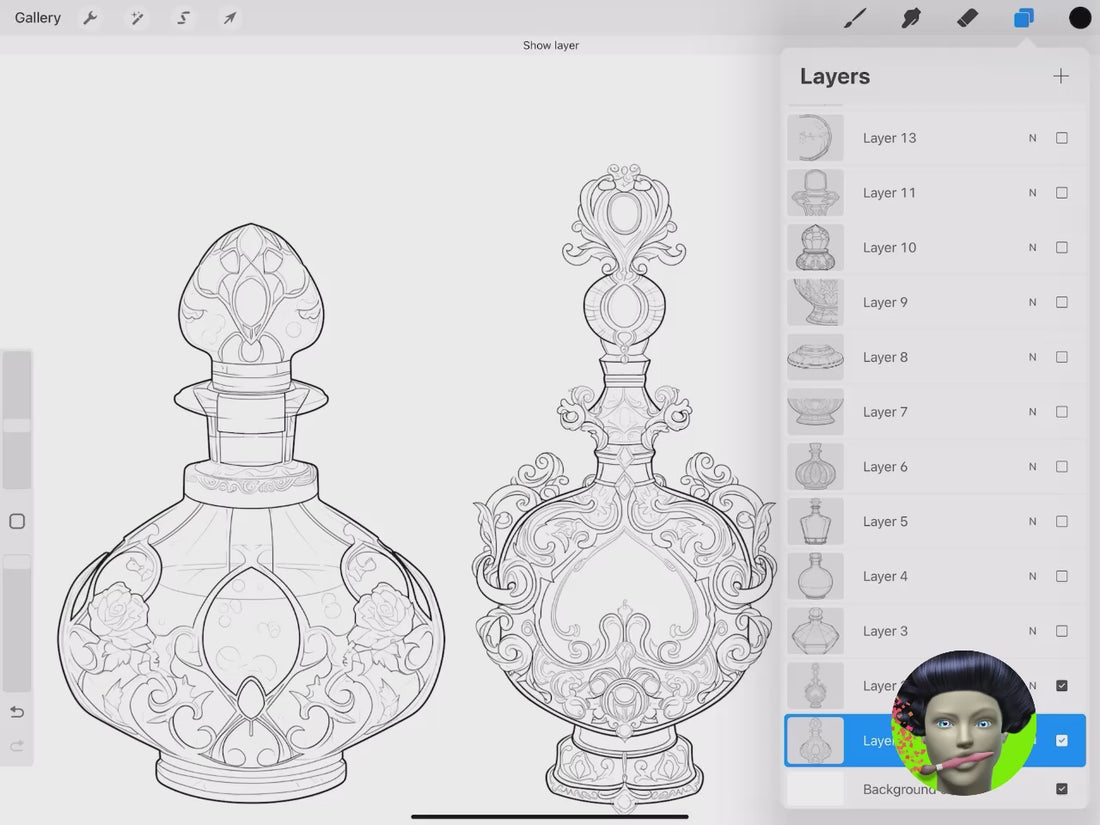Select the Brush tool
This screenshot has height=825, width=1100.
point(855,18)
